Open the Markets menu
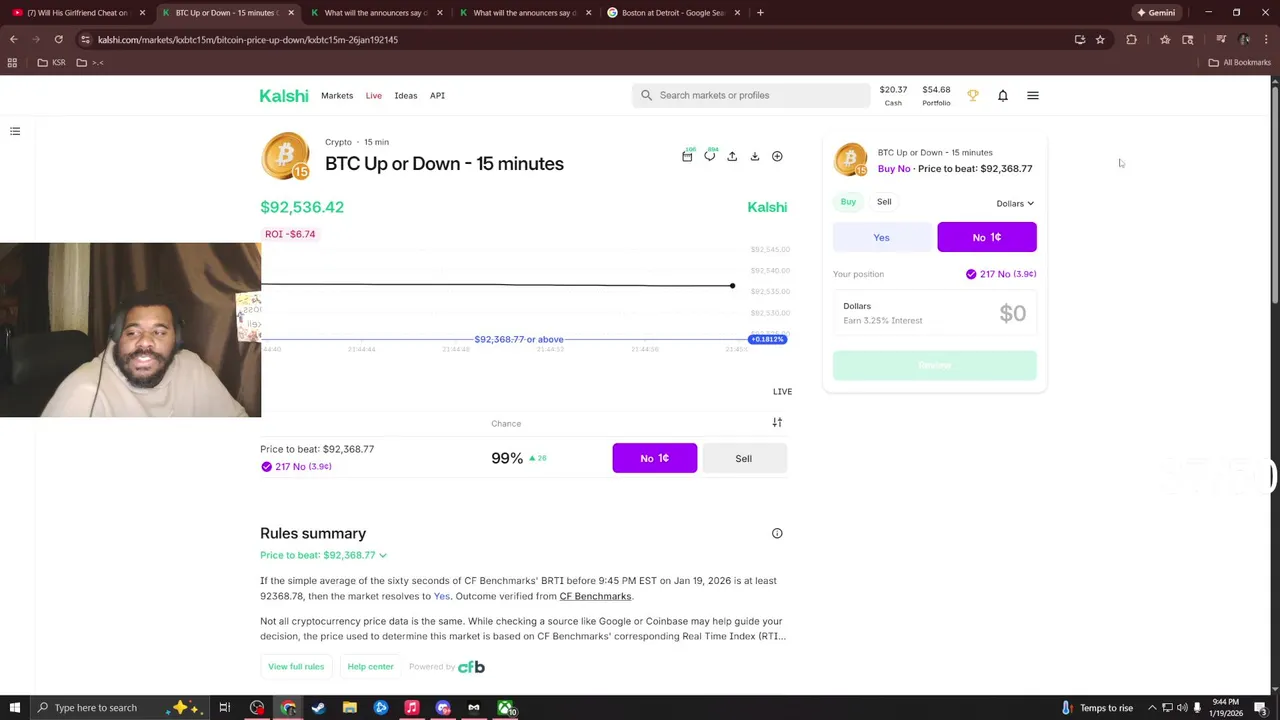1280x720 pixels. (337, 96)
